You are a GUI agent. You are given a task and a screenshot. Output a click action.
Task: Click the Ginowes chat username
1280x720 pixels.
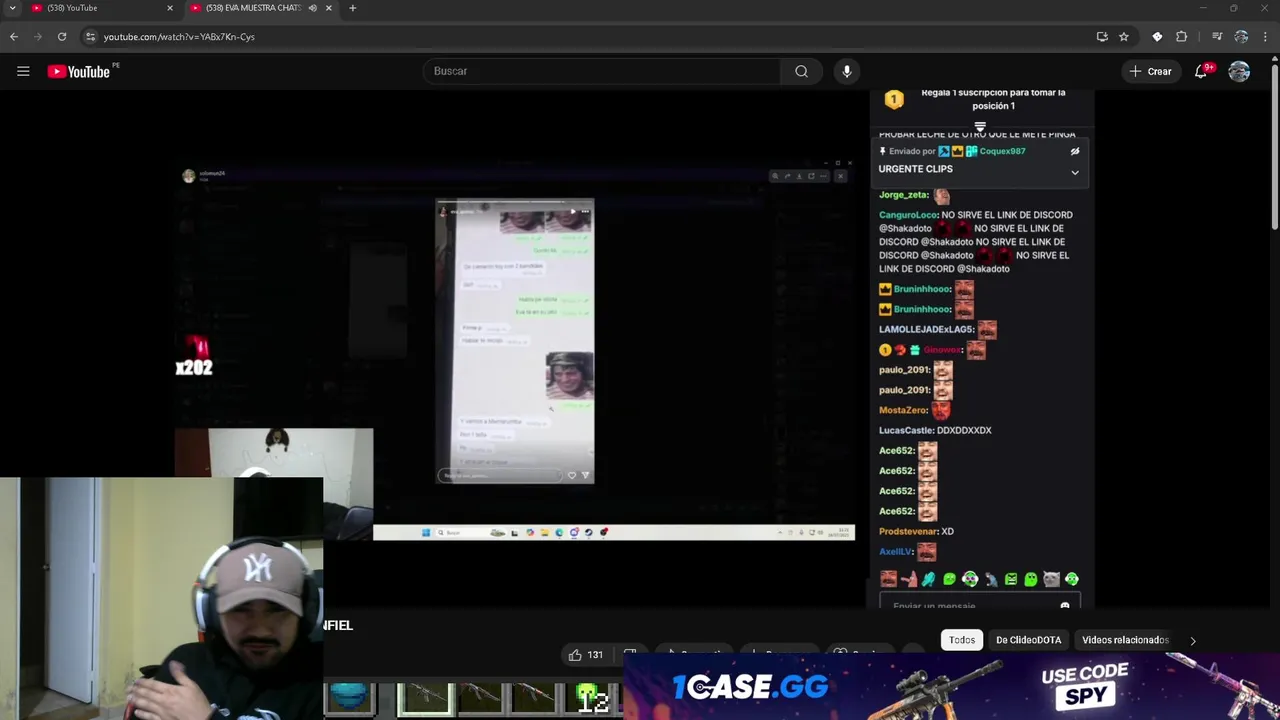click(942, 350)
